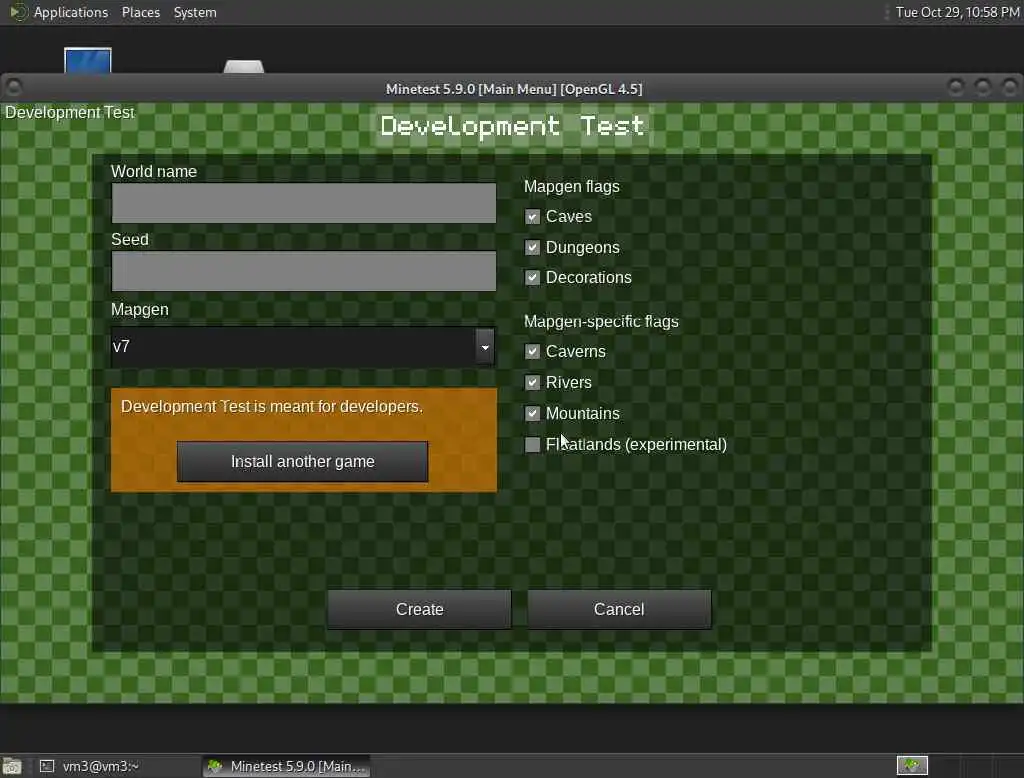Screen dimensions: 1024x778
Task: Click the computer monitor desktop icon
Action: click(x=88, y=60)
